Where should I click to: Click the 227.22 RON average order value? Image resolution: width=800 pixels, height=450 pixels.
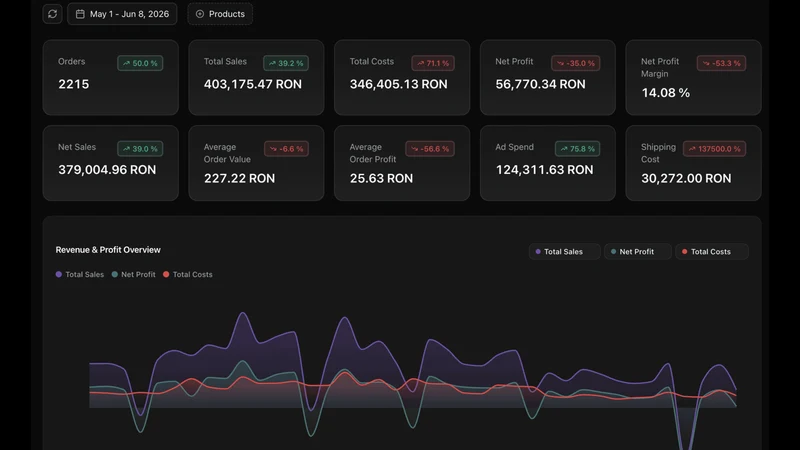239,179
